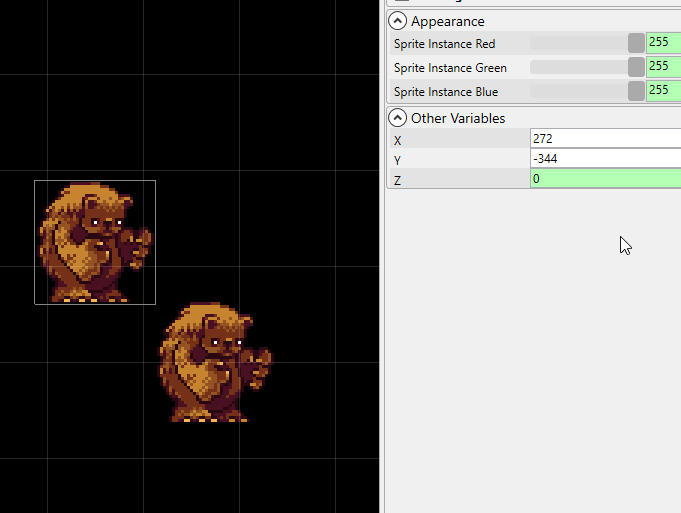Focus the Z position field showing 0
Image resolution: width=681 pixels, height=513 pixels.
click(x=604, y=179)
